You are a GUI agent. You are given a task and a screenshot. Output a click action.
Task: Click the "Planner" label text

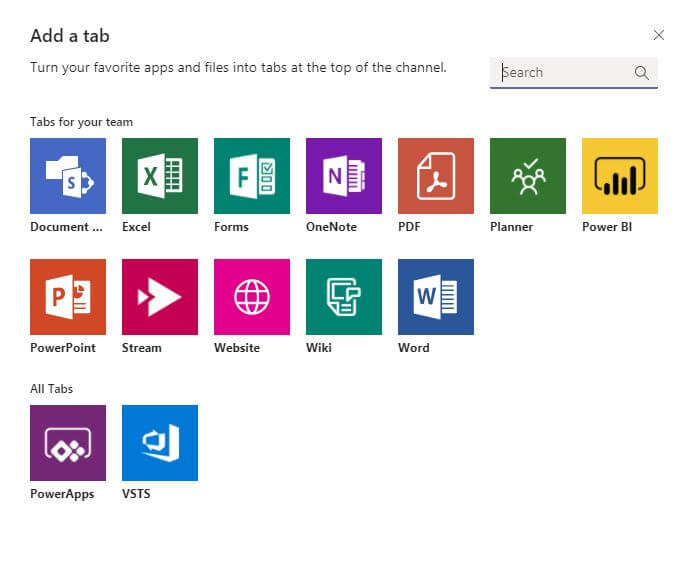[x=511, y=227]
